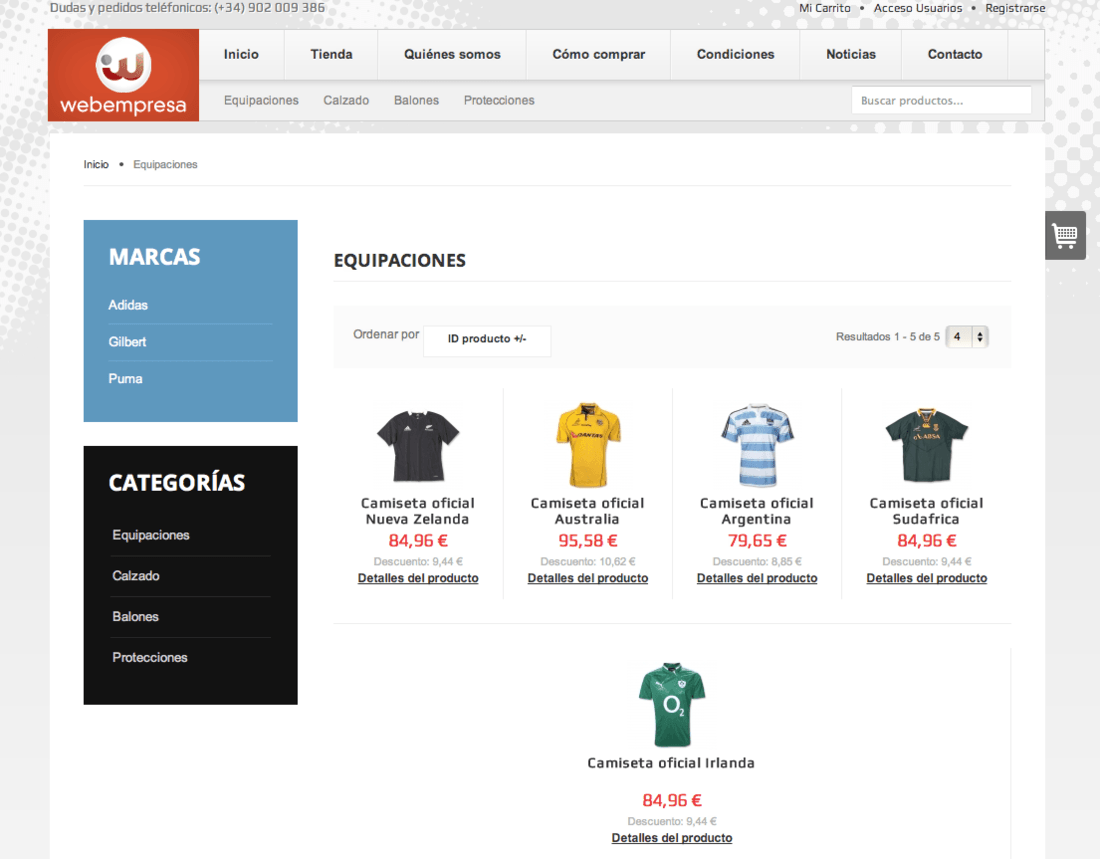View Detalles del producto for Nueva Zelanda
The image size is (1100, 859).
point(418,578)
